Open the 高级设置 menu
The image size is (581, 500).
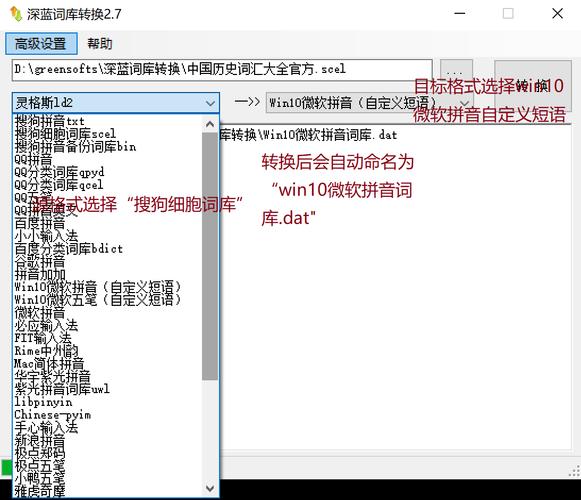tap(41, 44)
